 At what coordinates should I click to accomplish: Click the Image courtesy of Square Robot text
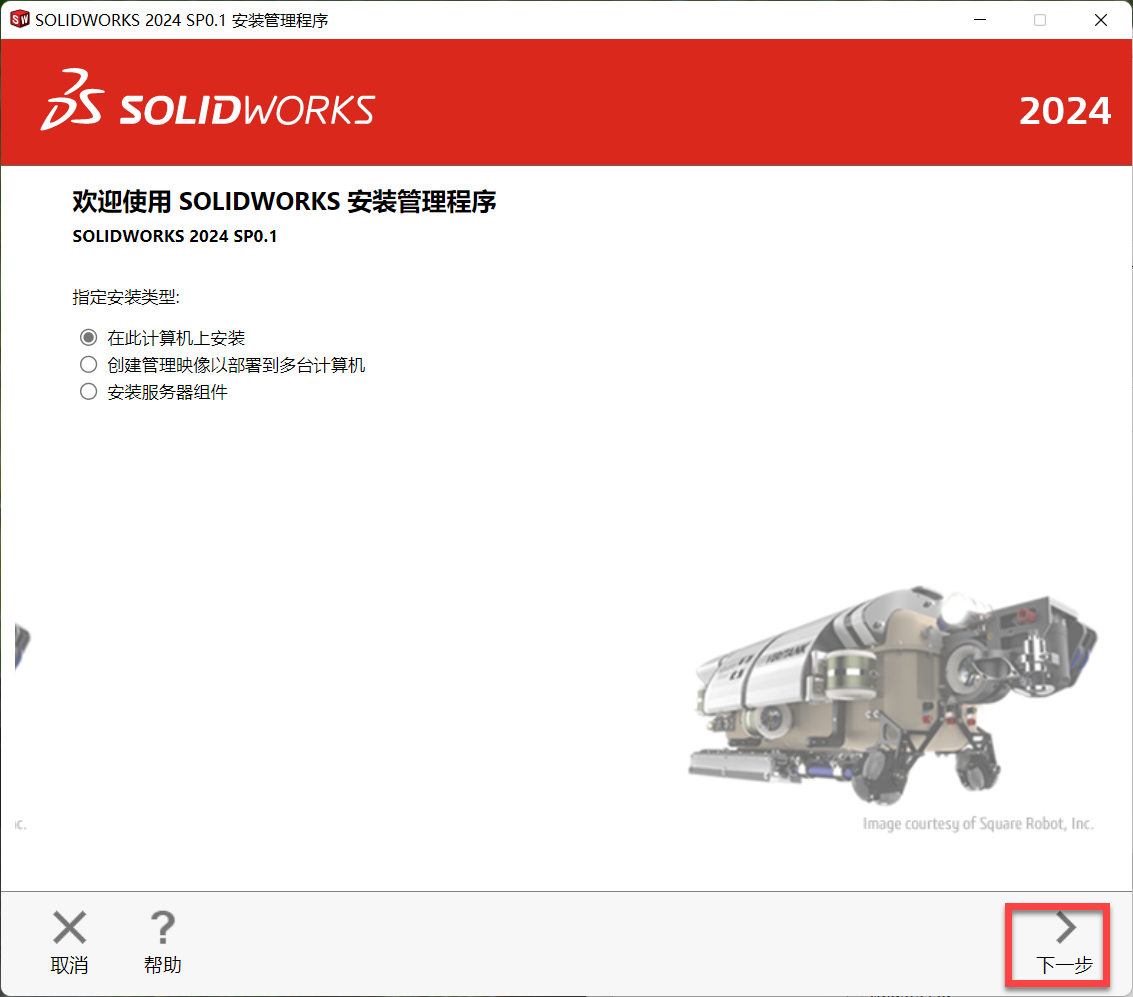pos(977,824)
